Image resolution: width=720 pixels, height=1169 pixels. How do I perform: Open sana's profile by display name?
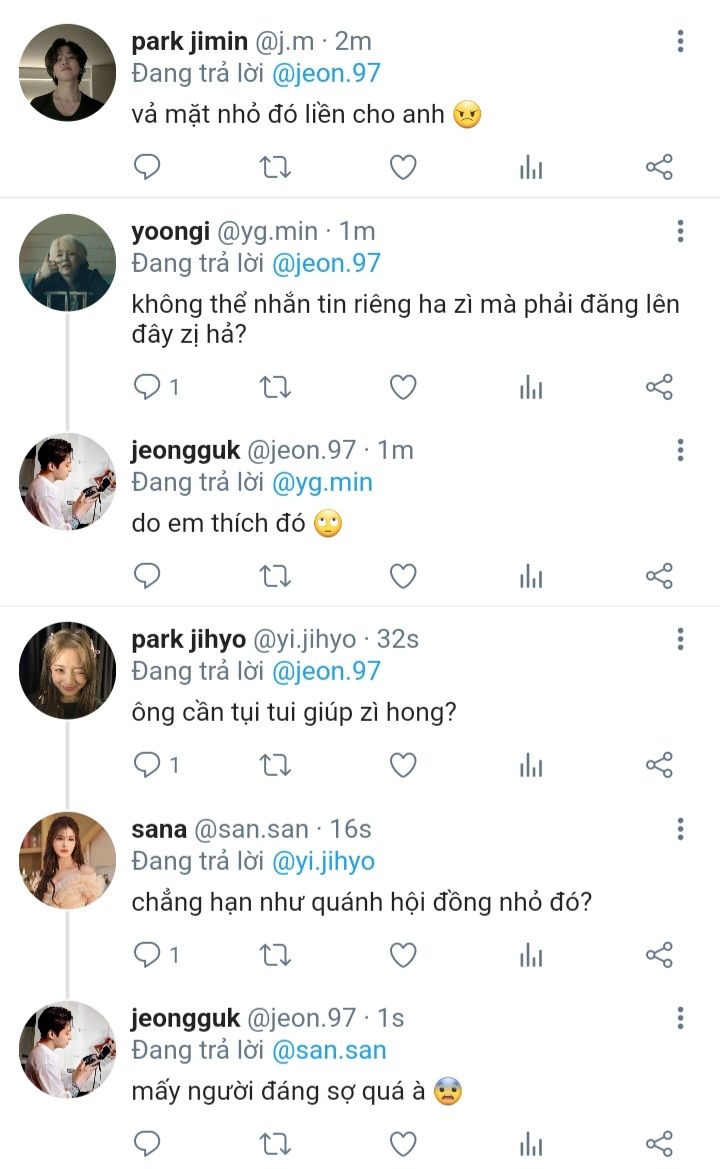(x=158, y=829)
